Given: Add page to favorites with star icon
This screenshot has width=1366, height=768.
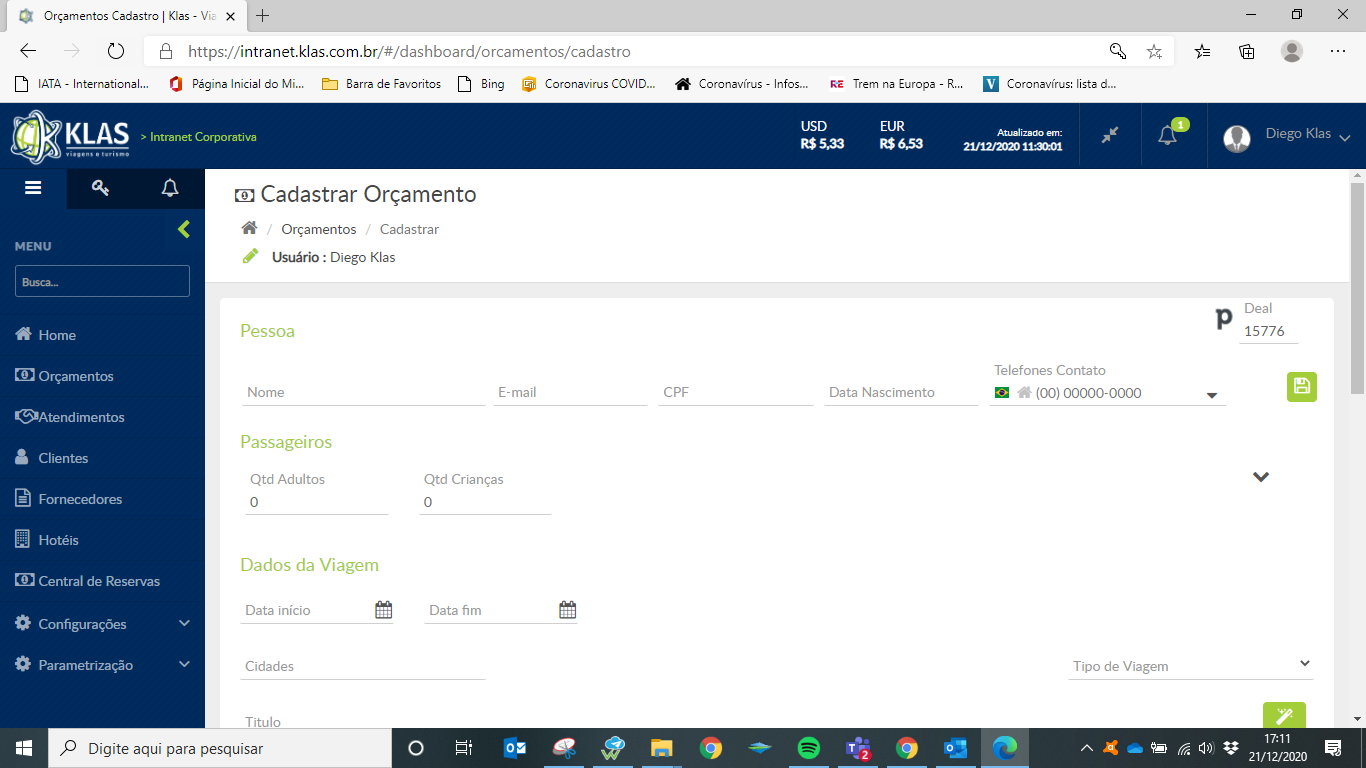Looking at the screenshot, I should point(1154,51).
